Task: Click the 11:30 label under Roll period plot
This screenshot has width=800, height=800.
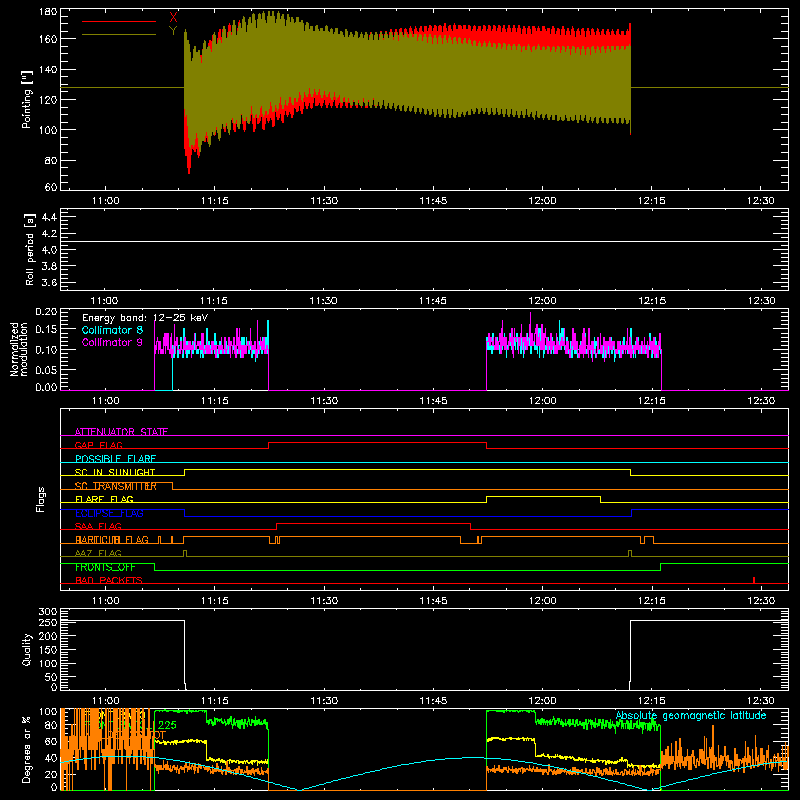Action: [x=323, y=301]
